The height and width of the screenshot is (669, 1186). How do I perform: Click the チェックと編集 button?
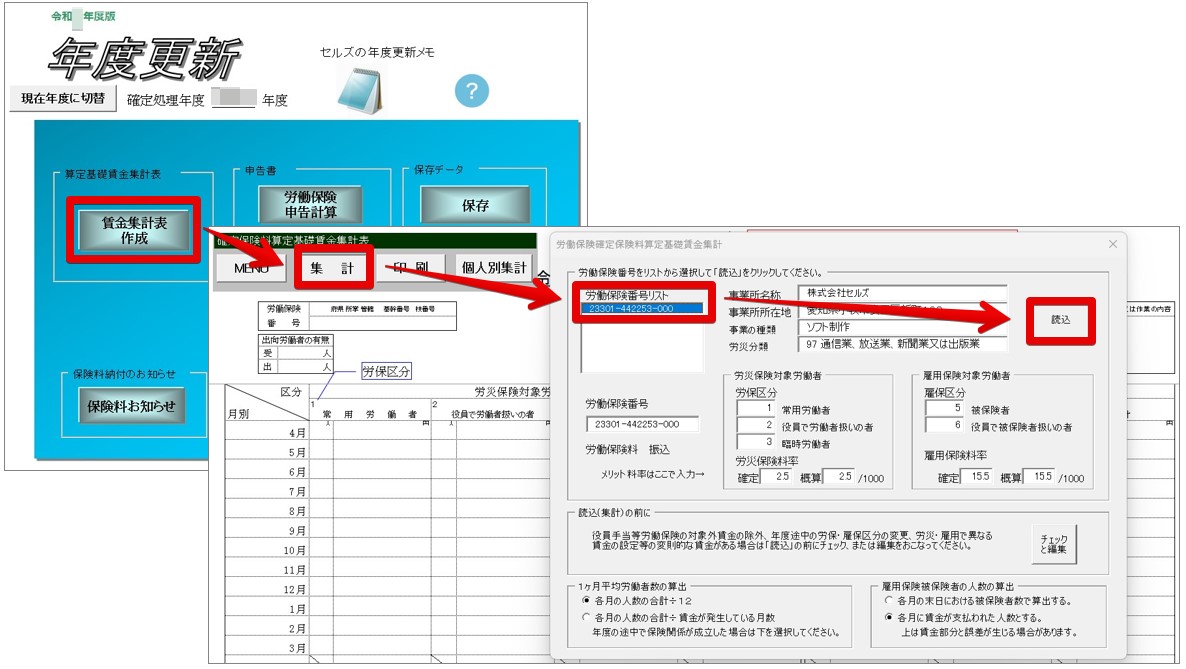click(x=1054, y=544)
